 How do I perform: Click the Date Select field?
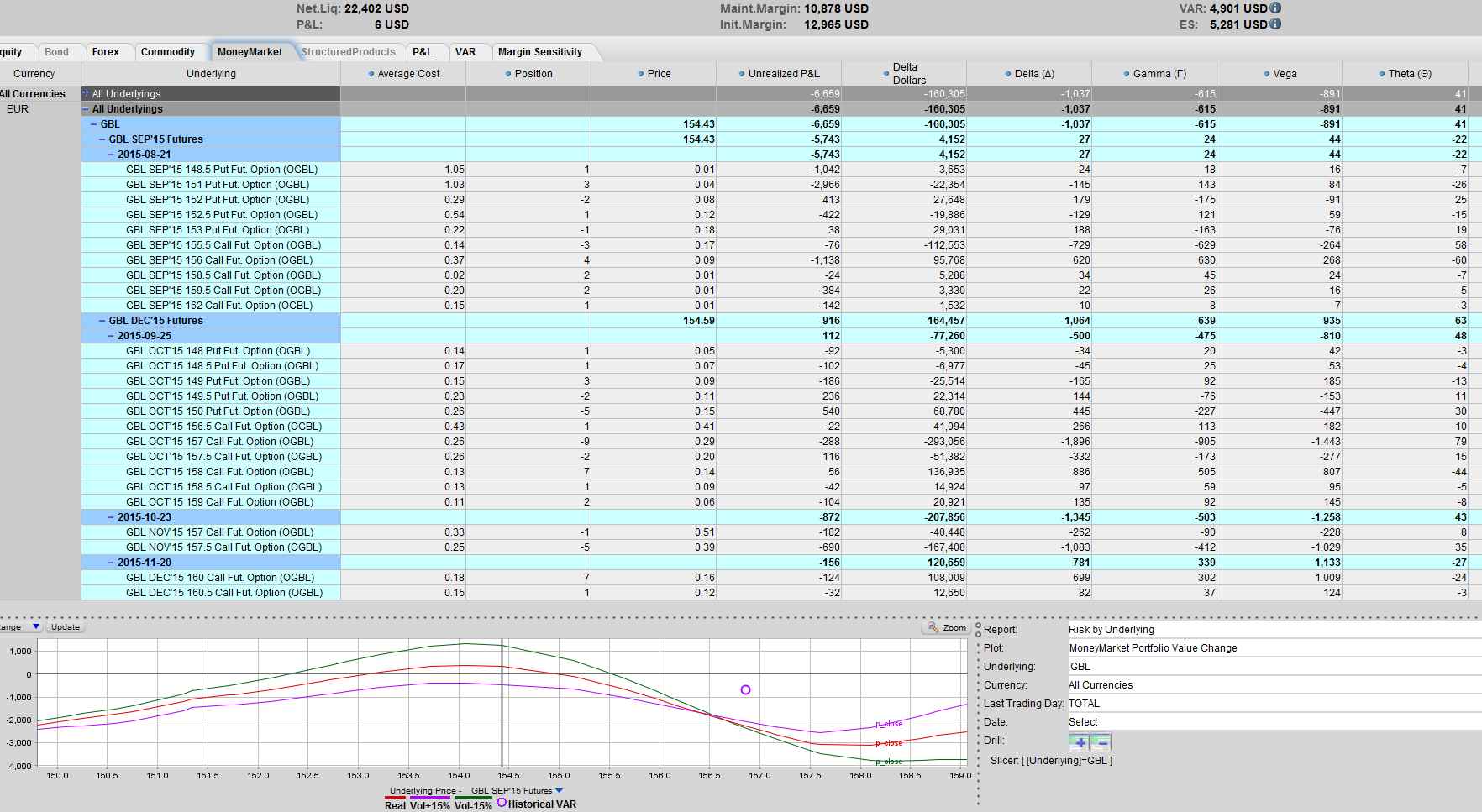coord(1274,722)
